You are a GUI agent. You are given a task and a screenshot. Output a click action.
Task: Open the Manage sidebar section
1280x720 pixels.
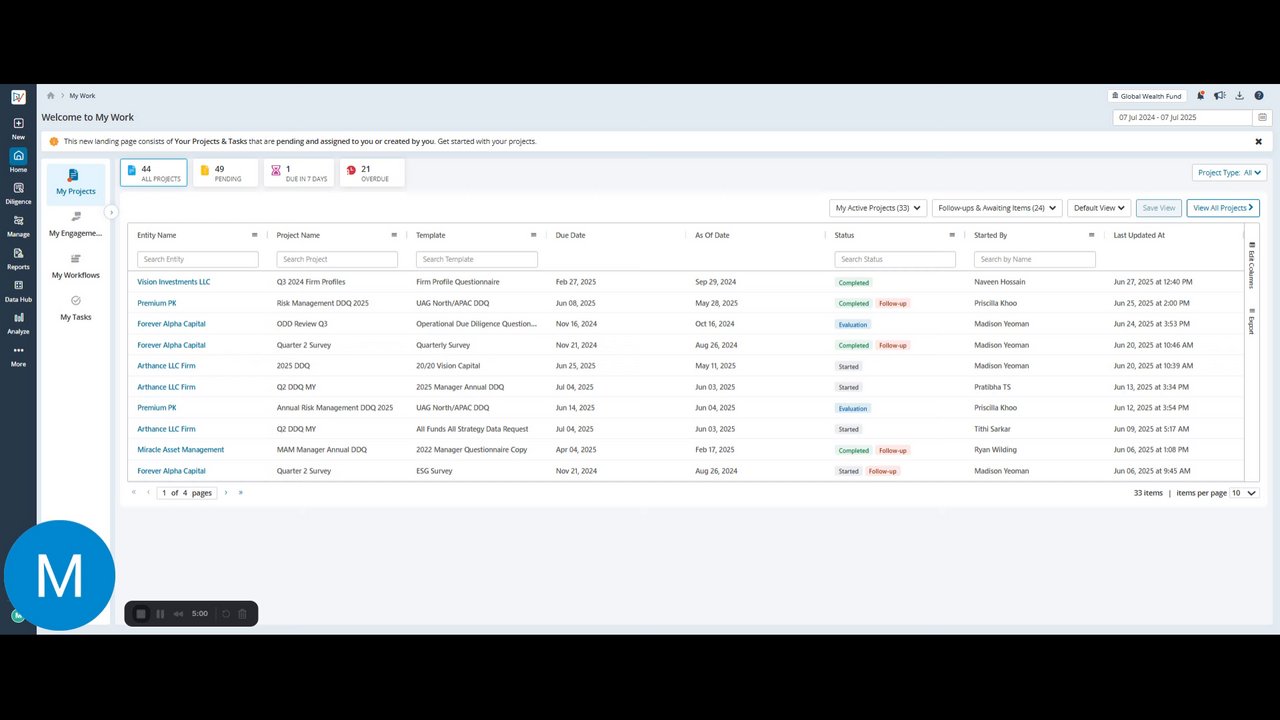(x=18, y=225)
